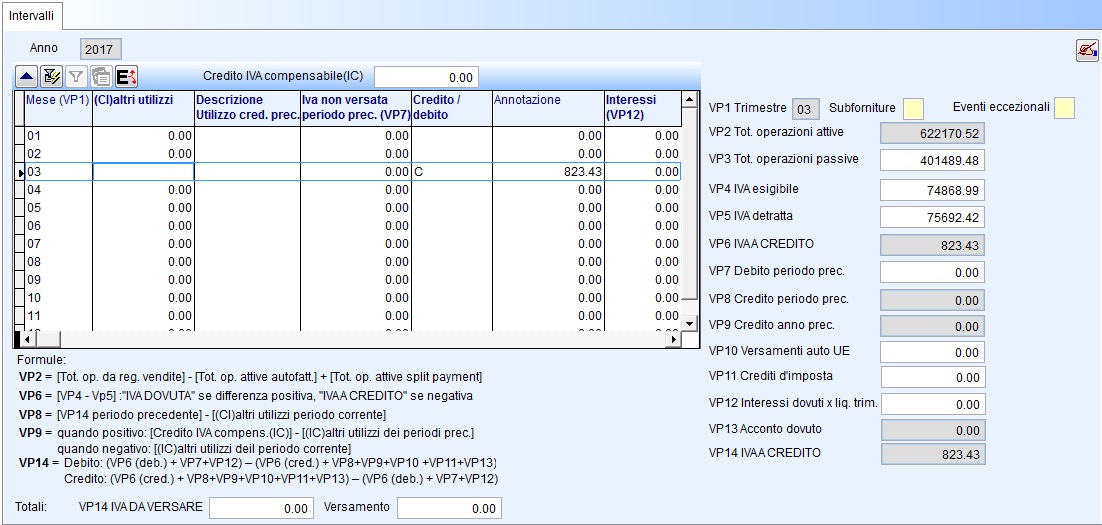Click the VP9 Credito anno prec. field
The image size is (1102, 525).
click(x=932, y=326)
